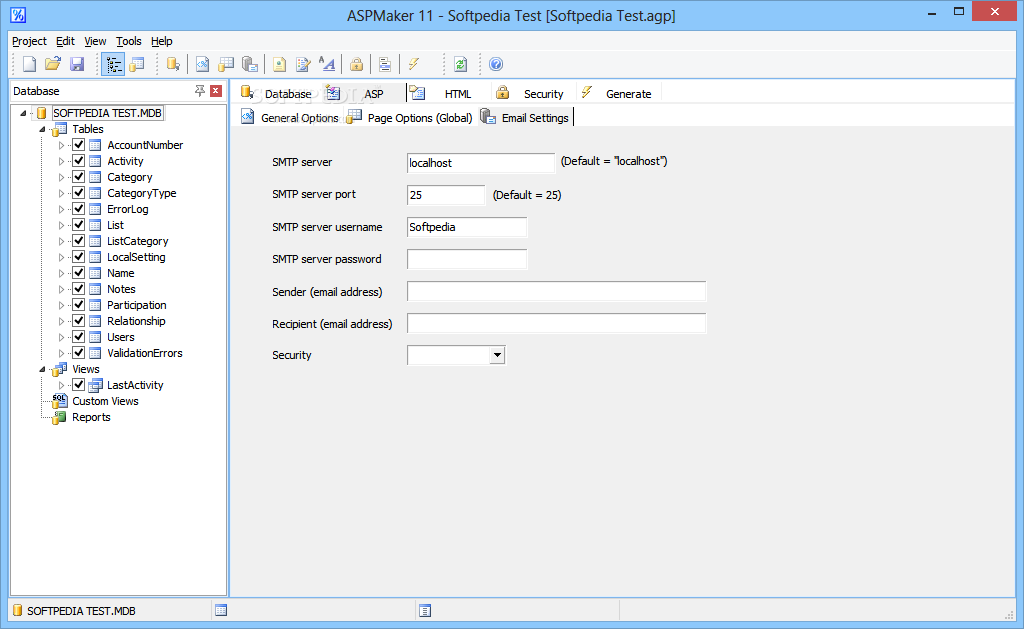Save the project with the floppy icon

click(77, 64)
